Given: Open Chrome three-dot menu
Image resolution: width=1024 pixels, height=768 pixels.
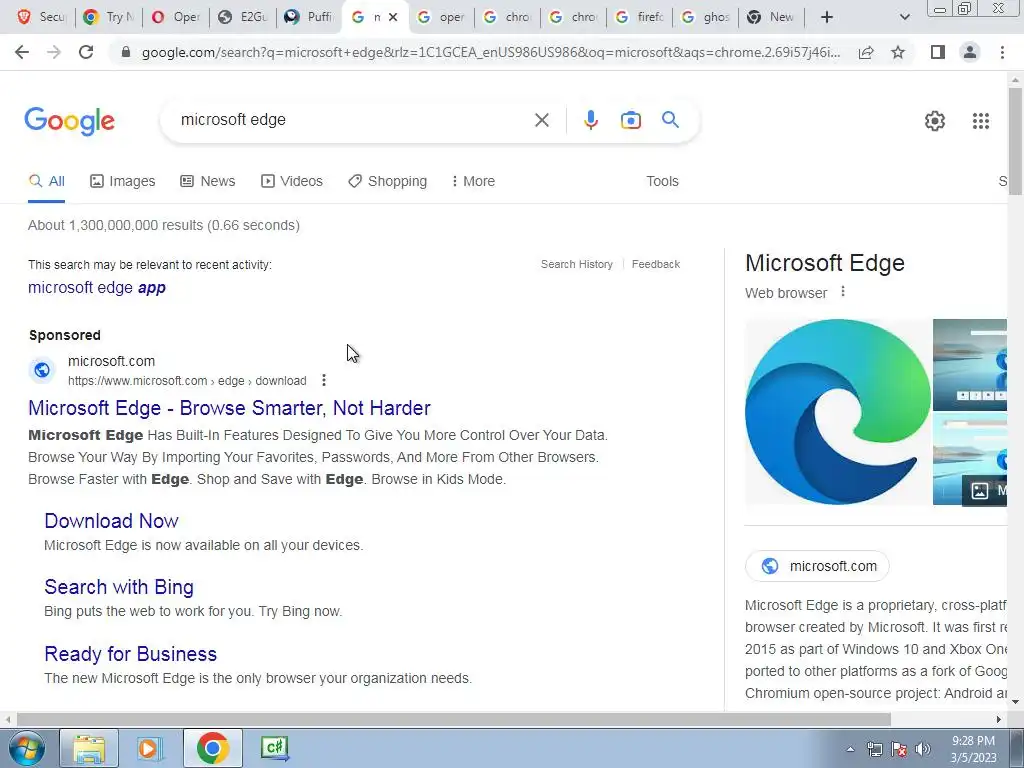Looking at the screenshot, I should pyautogui.click(x=1002, y=52).
